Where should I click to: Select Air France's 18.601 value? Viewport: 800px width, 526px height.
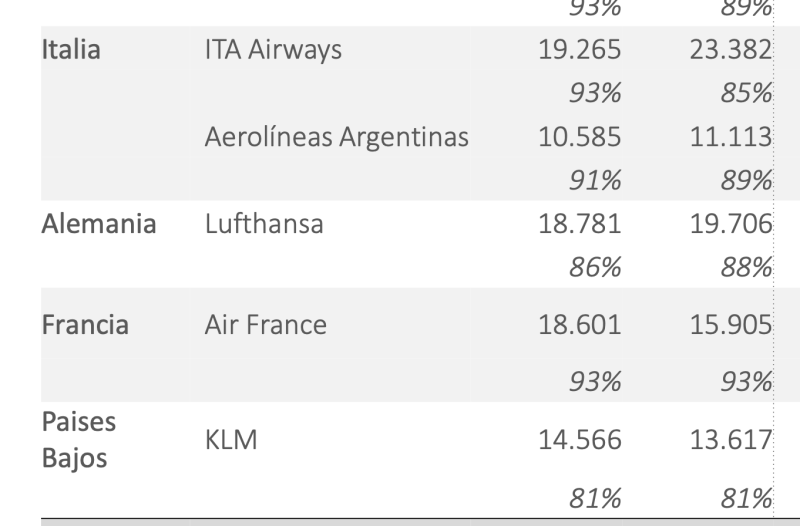[x=580, y=325]
